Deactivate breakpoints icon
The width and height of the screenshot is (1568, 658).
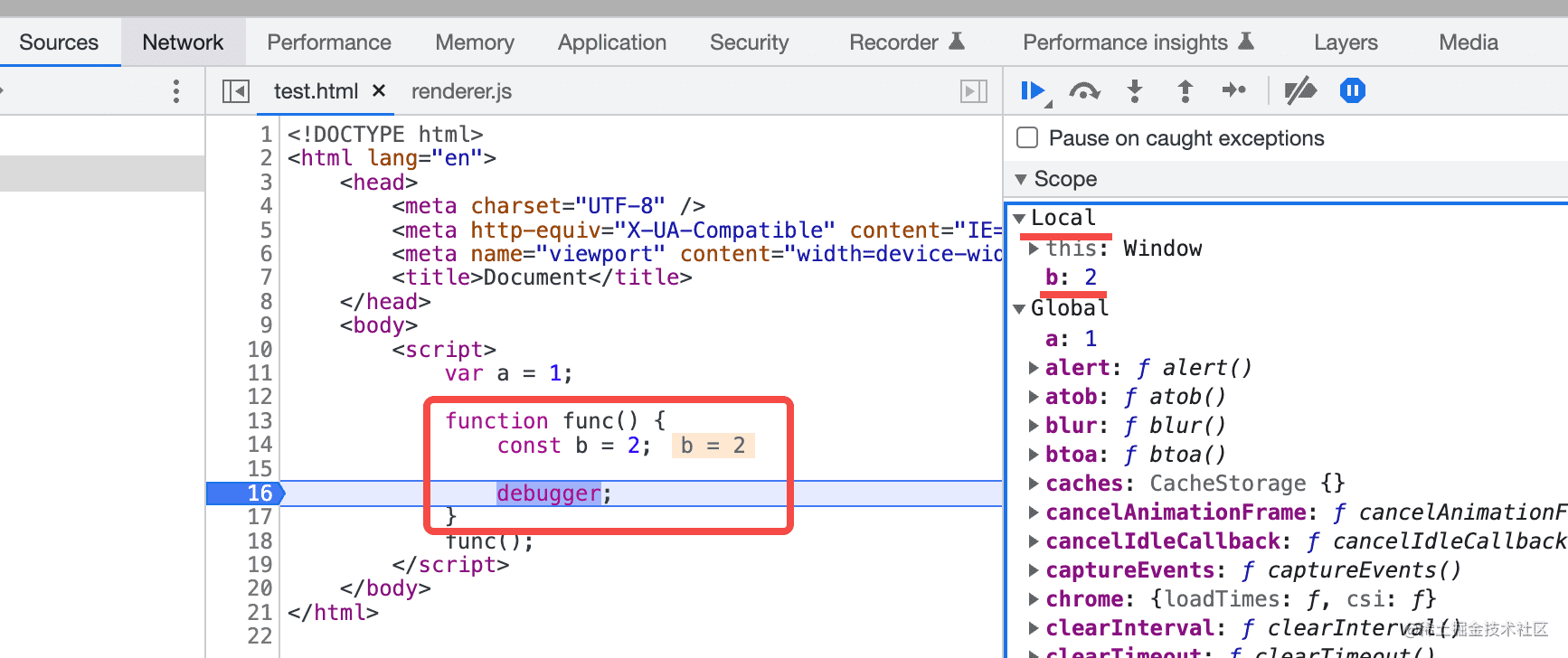(x=1300, y=91)
